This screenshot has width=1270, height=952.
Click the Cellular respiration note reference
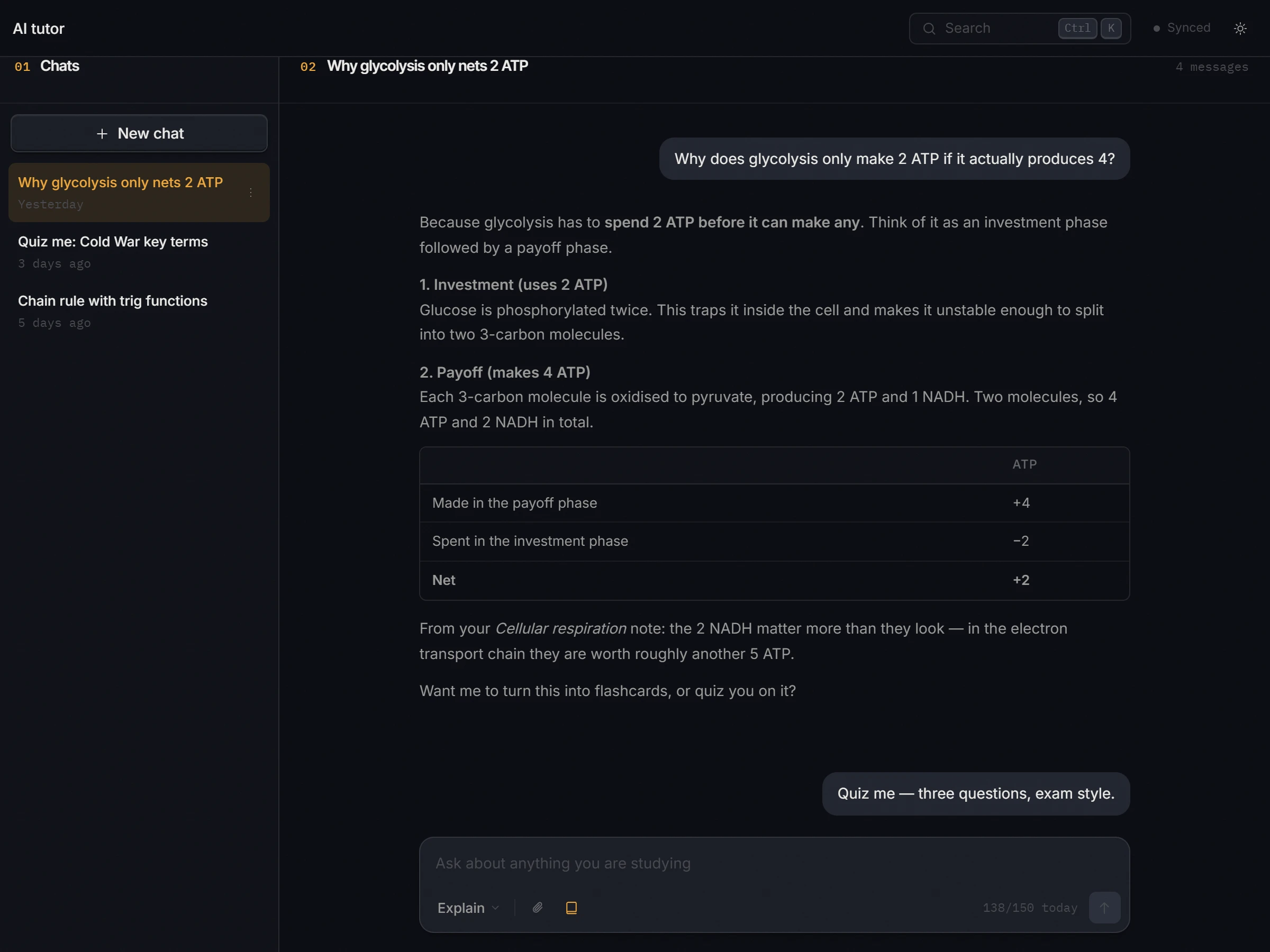tap(560, 628)
